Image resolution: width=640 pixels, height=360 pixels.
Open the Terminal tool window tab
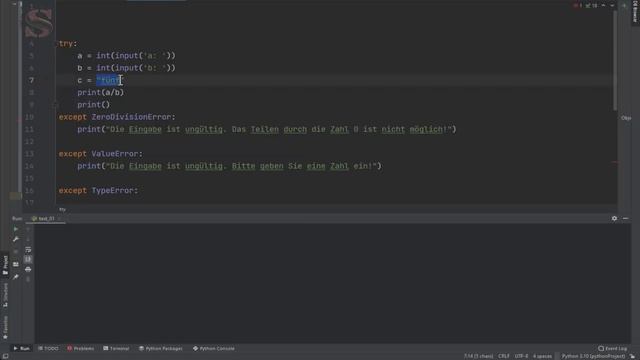[x=116, y=349]
